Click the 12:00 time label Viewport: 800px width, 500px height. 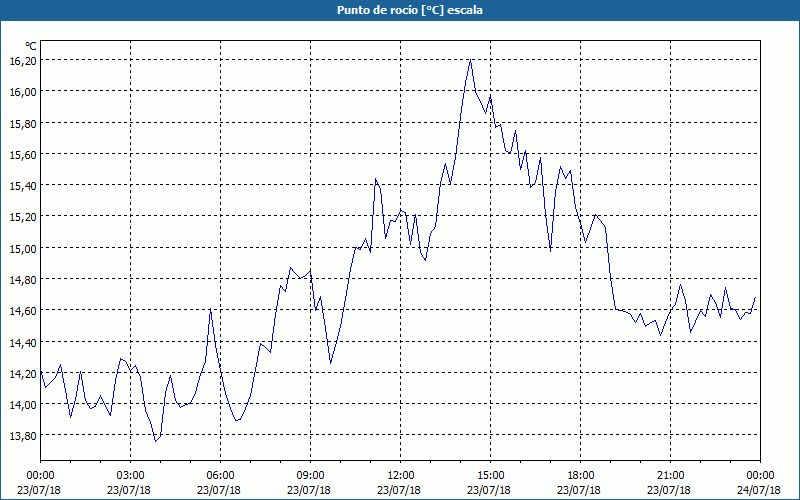pos(401,476)
